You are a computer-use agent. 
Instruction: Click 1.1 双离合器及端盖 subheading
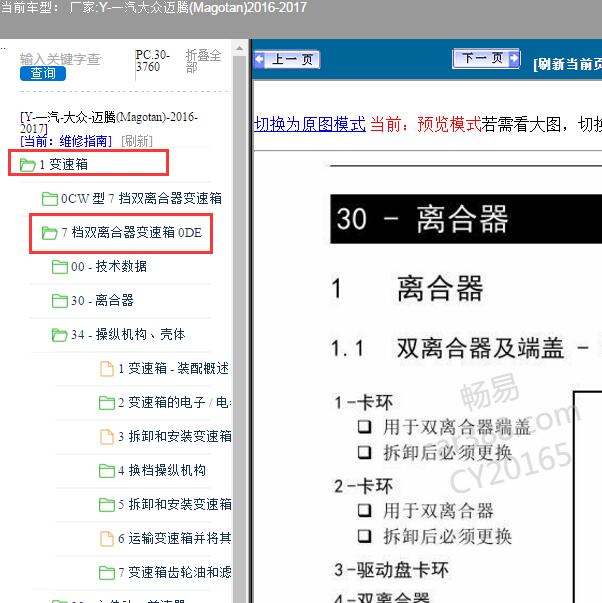(460, 348)
